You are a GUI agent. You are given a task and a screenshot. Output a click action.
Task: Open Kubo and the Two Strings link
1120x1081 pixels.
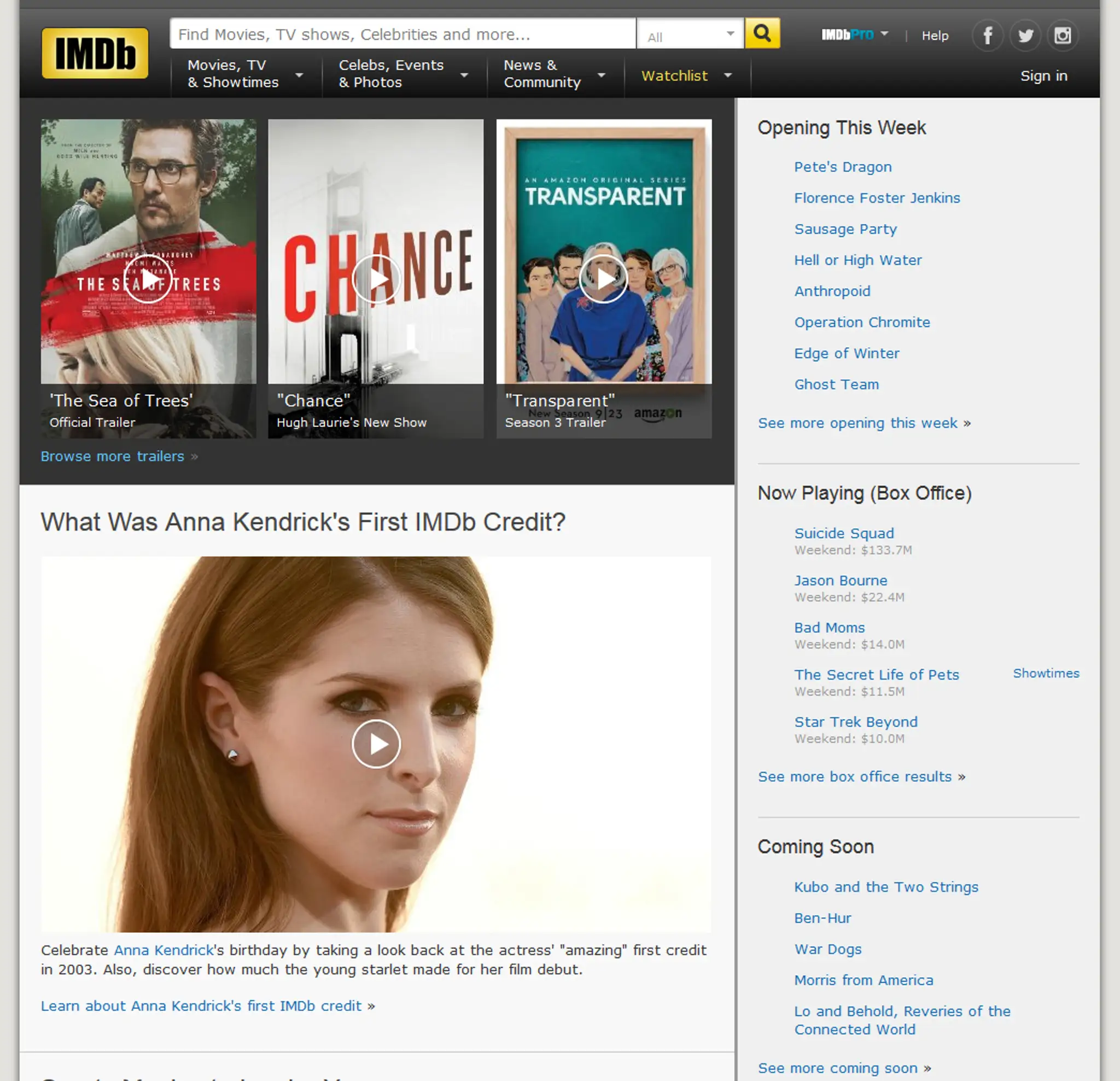coord(886,887)
